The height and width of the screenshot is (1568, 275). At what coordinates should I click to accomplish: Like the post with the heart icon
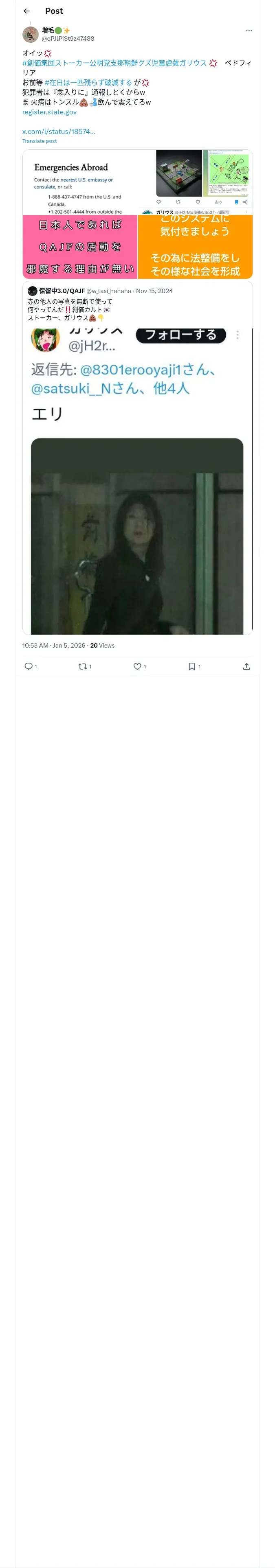[x=137, y=666]
